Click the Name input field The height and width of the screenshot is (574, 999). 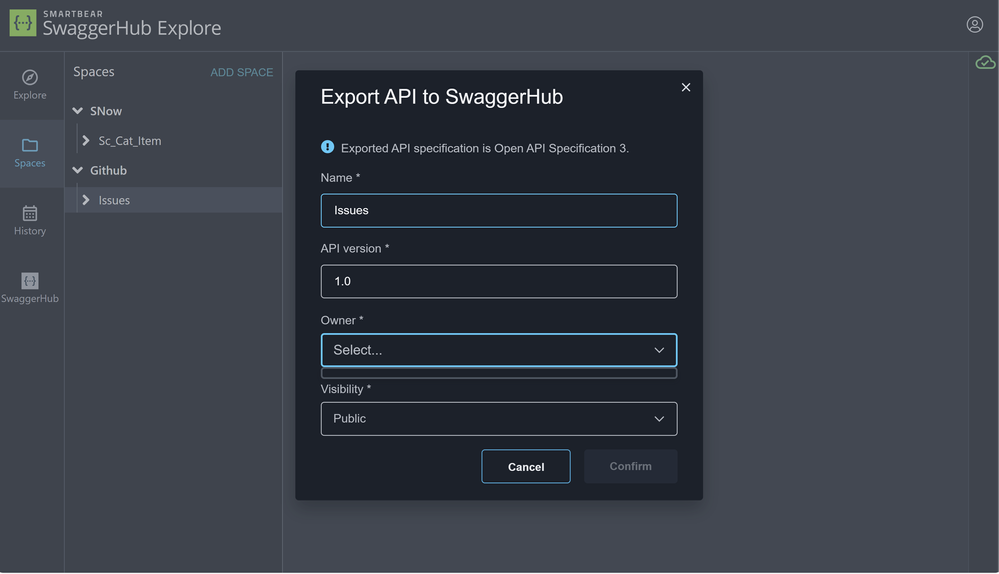pyautogui.click(x=498, y=210)
